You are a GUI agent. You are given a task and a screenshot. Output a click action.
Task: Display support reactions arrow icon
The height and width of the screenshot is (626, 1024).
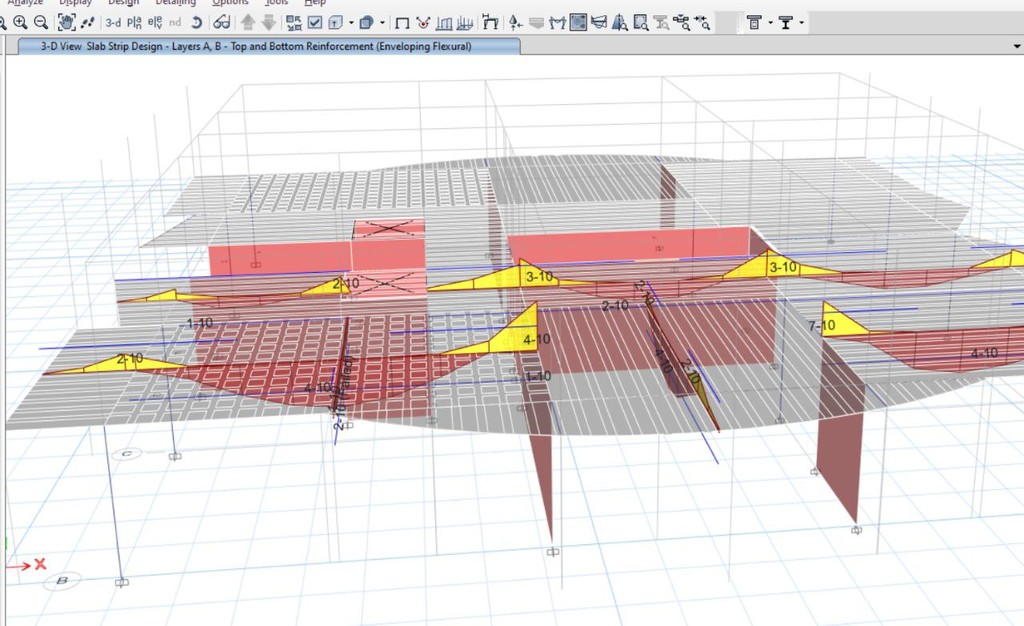coord(515,23)
